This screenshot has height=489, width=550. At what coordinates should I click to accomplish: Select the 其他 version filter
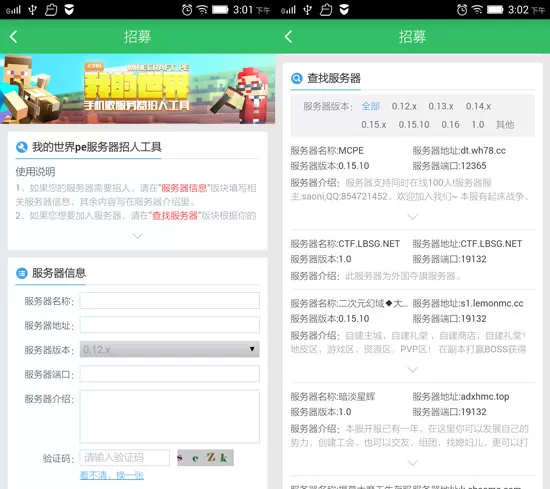pyautogui.click(x=505, y=125)
